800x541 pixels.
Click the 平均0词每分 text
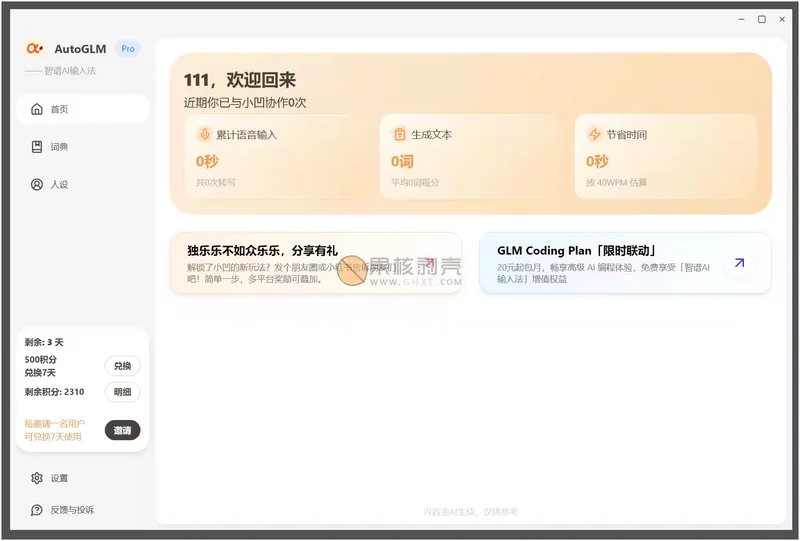415,182
